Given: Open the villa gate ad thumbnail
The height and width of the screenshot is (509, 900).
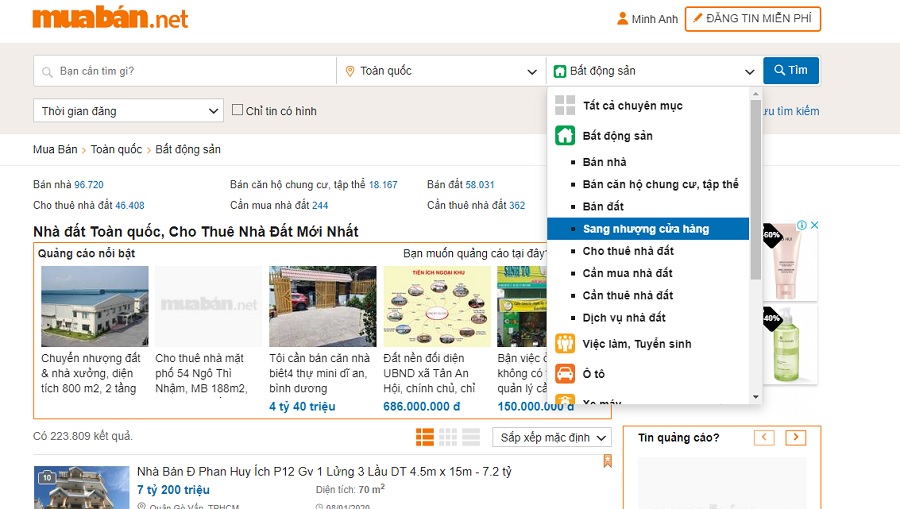Looking at the screenshot, I should [323, 306].
